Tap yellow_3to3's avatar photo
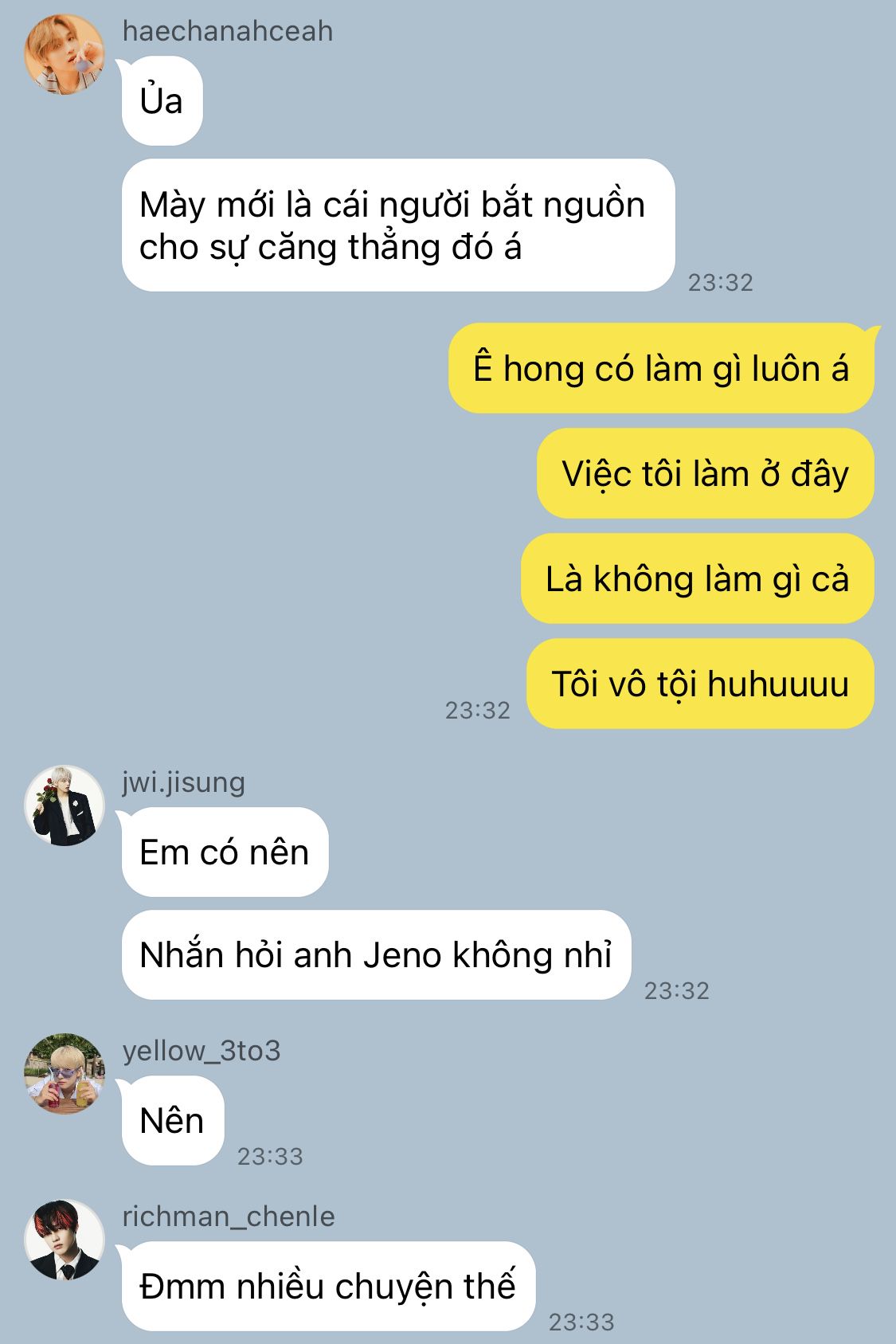 pos(65,1073)
